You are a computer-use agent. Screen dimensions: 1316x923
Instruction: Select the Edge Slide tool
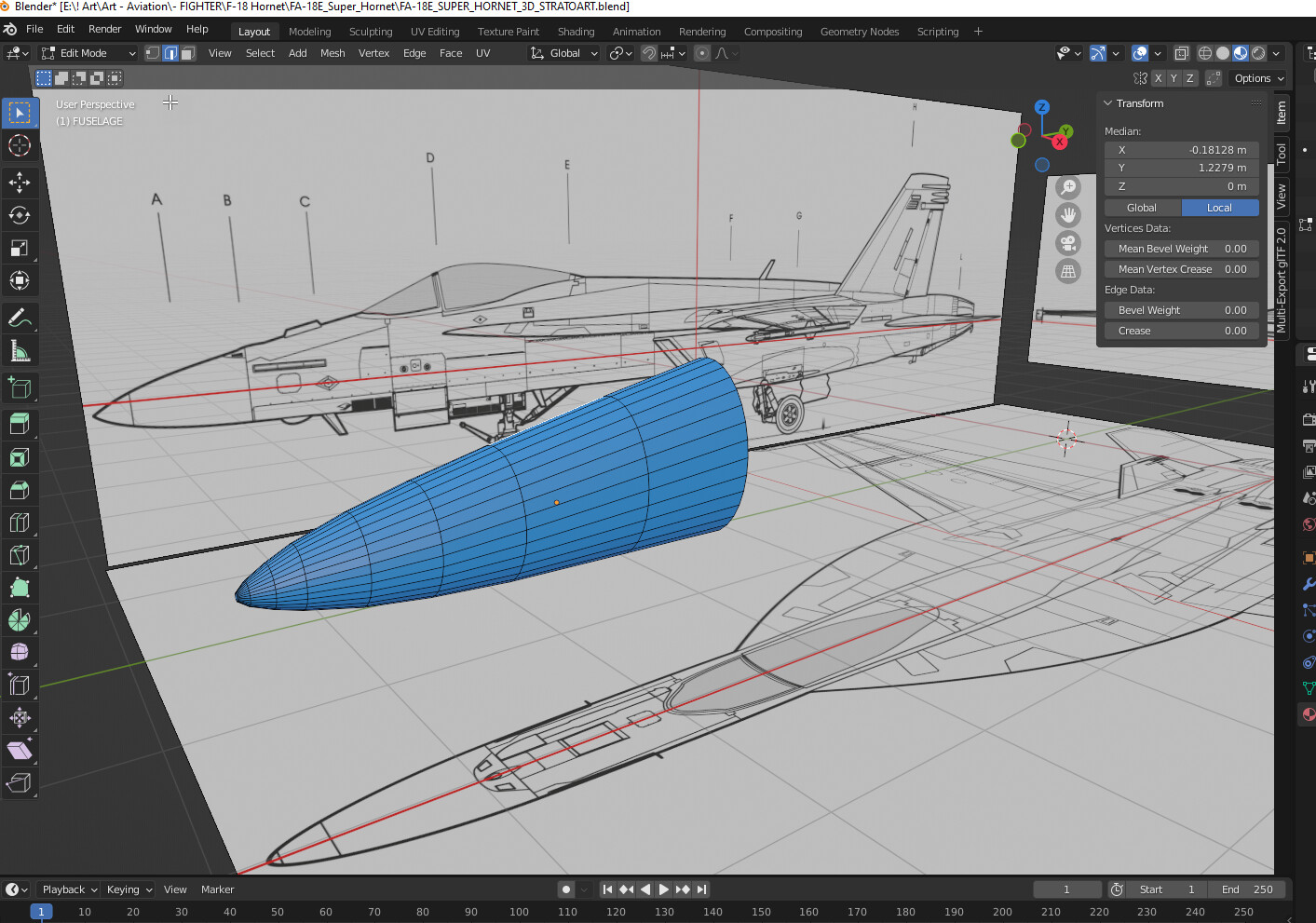20,685
